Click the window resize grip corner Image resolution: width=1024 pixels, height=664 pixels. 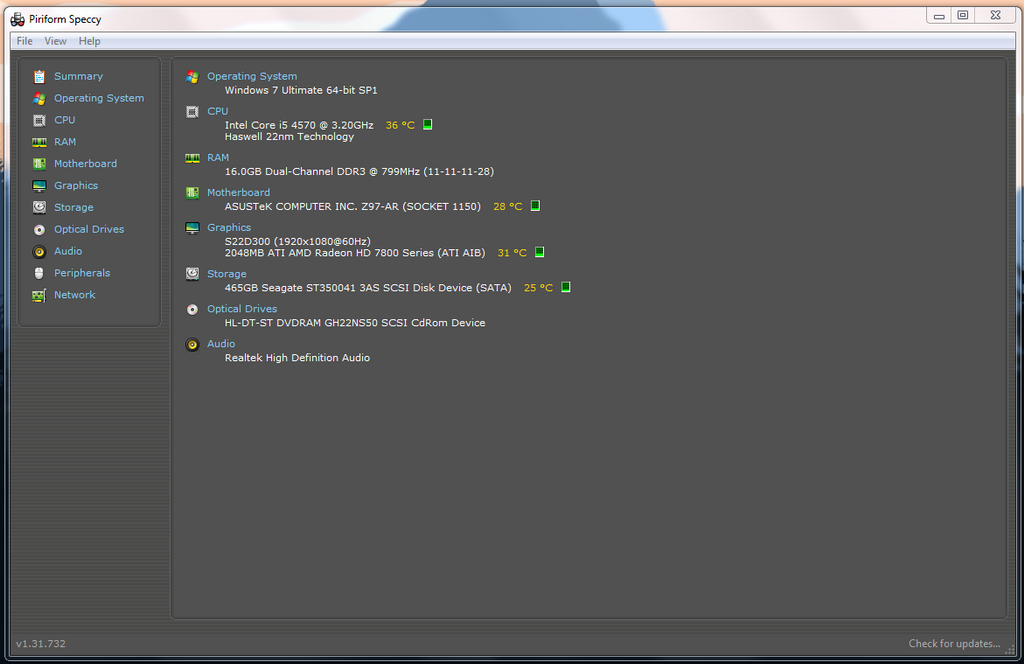click(x=1010, y=649)
